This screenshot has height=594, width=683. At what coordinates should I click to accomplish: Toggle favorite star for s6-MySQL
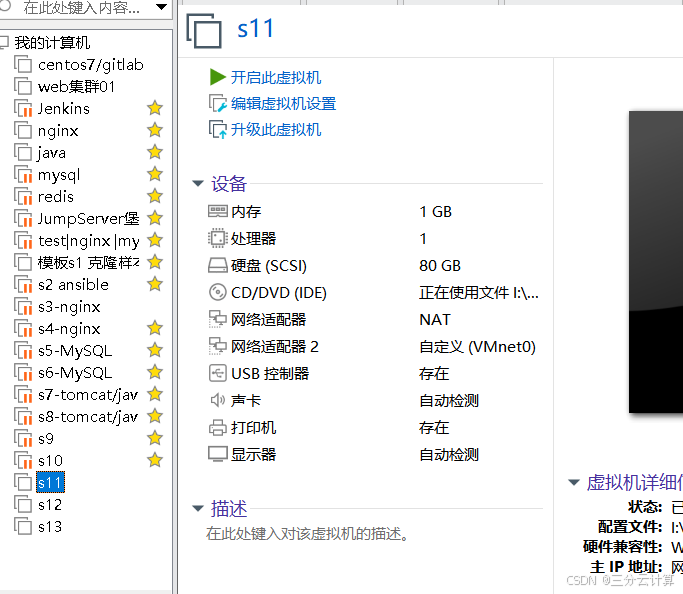155,372
